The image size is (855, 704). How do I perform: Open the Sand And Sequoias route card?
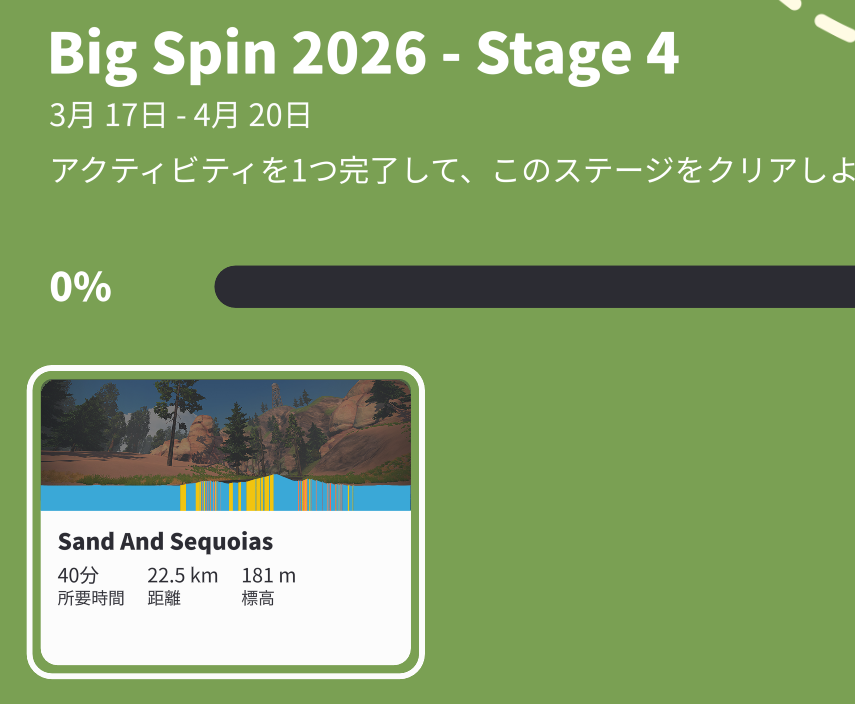point(226,522)
